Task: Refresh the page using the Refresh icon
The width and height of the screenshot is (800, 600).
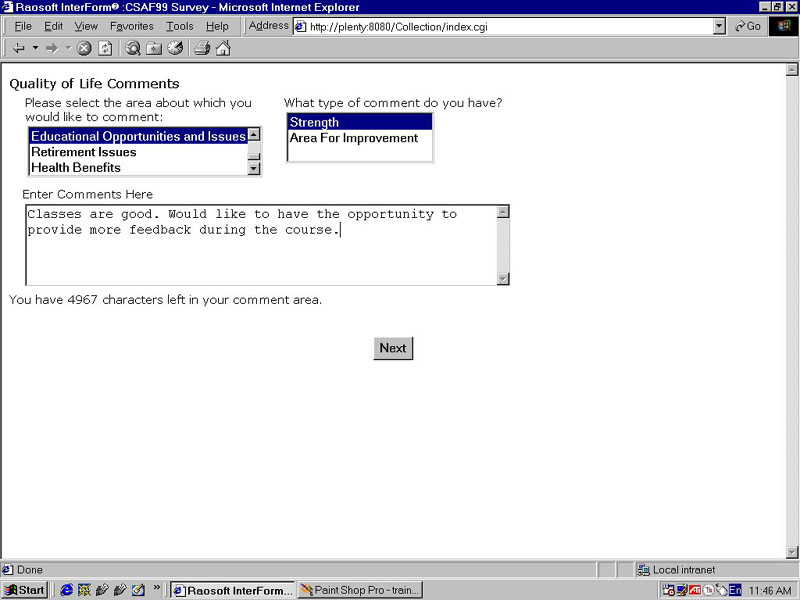Action: [x=105, y=48]
